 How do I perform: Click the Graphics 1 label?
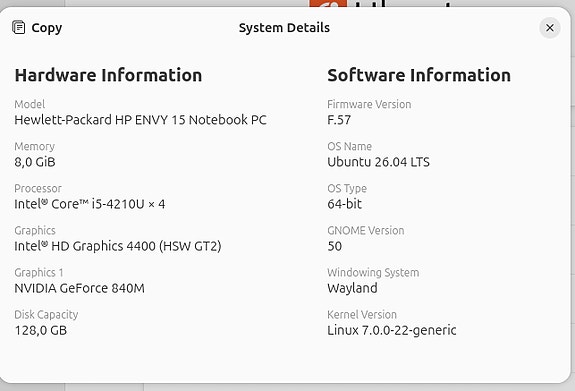(x=39, y=273)
